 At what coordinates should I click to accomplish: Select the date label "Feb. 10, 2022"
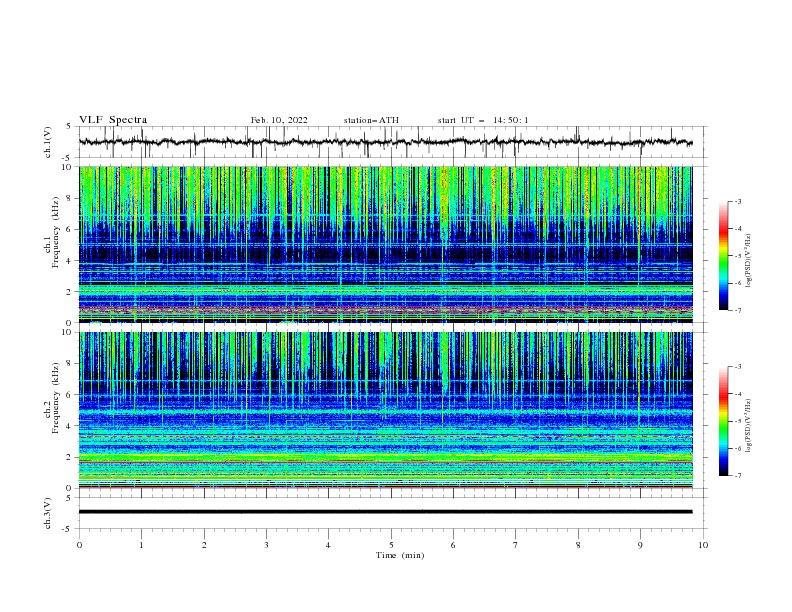[x=279, y=120]
